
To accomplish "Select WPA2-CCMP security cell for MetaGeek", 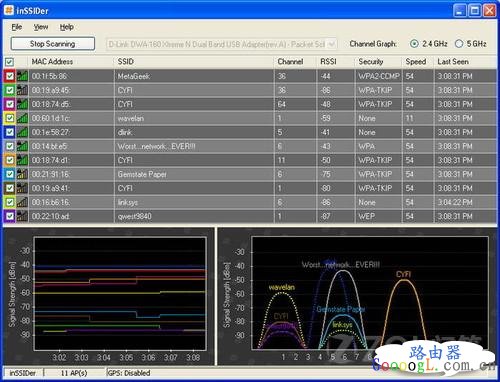I will (x=379, y=76).
